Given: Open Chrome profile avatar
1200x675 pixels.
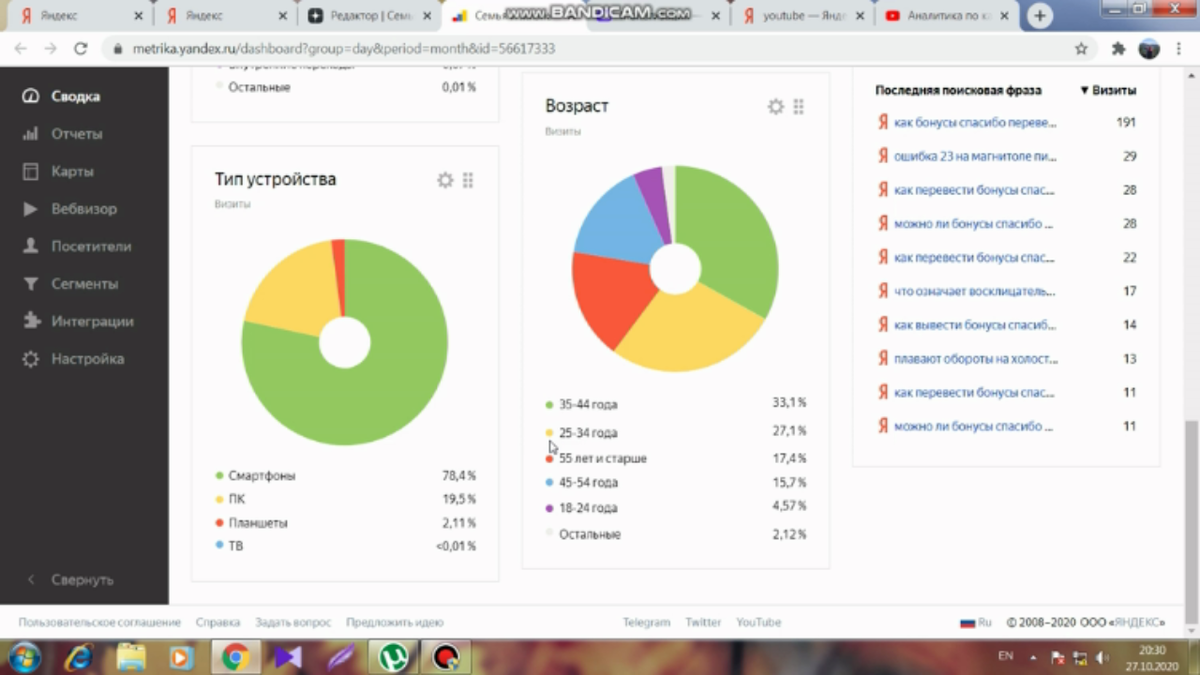Looking at the screenshot, I should [1150, 48].
